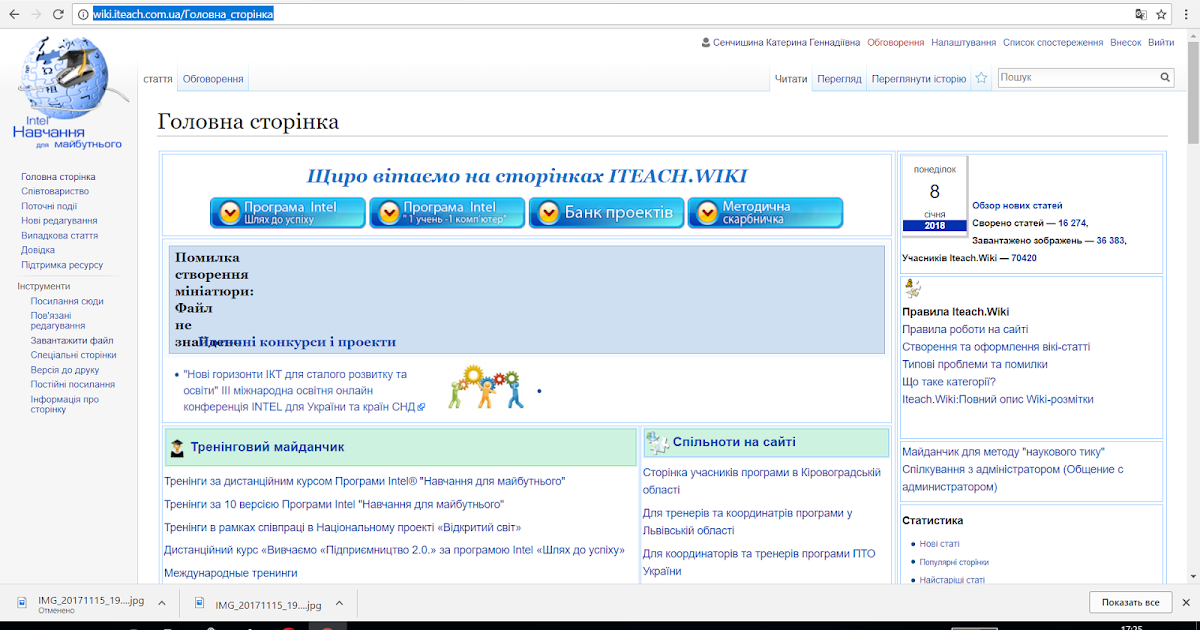
Task: Open the Внесок contributions link
Action: [1126, 43]
